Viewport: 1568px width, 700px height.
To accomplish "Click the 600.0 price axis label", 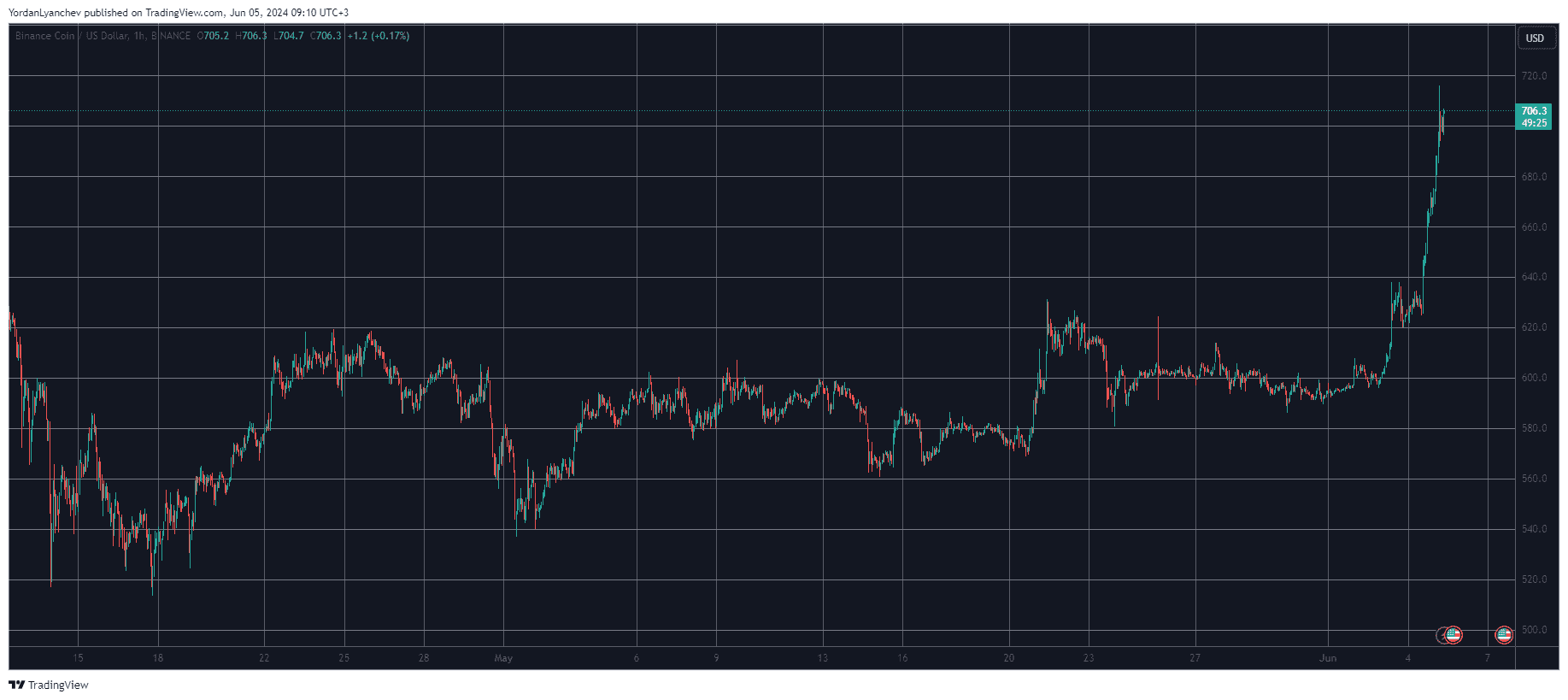I will 1534,378.
